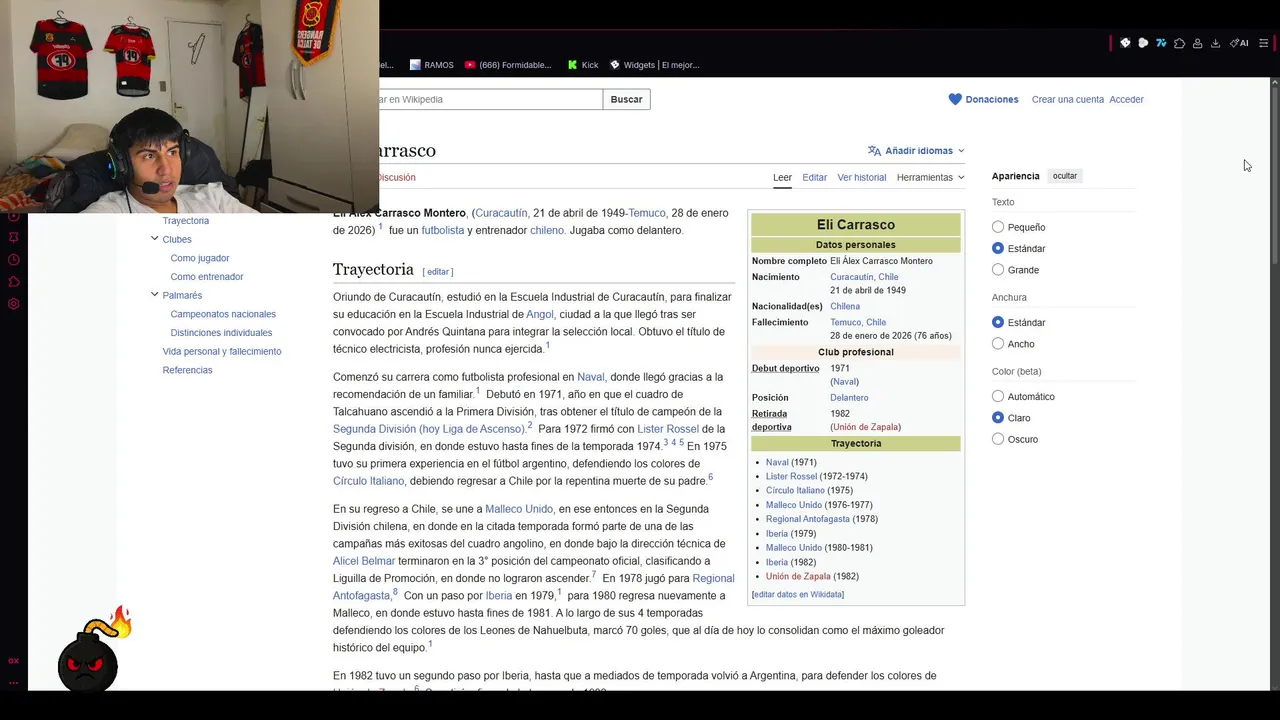Click editar datos en Wikidata link
Screen dimensions: 1280x720
(798, 595)
